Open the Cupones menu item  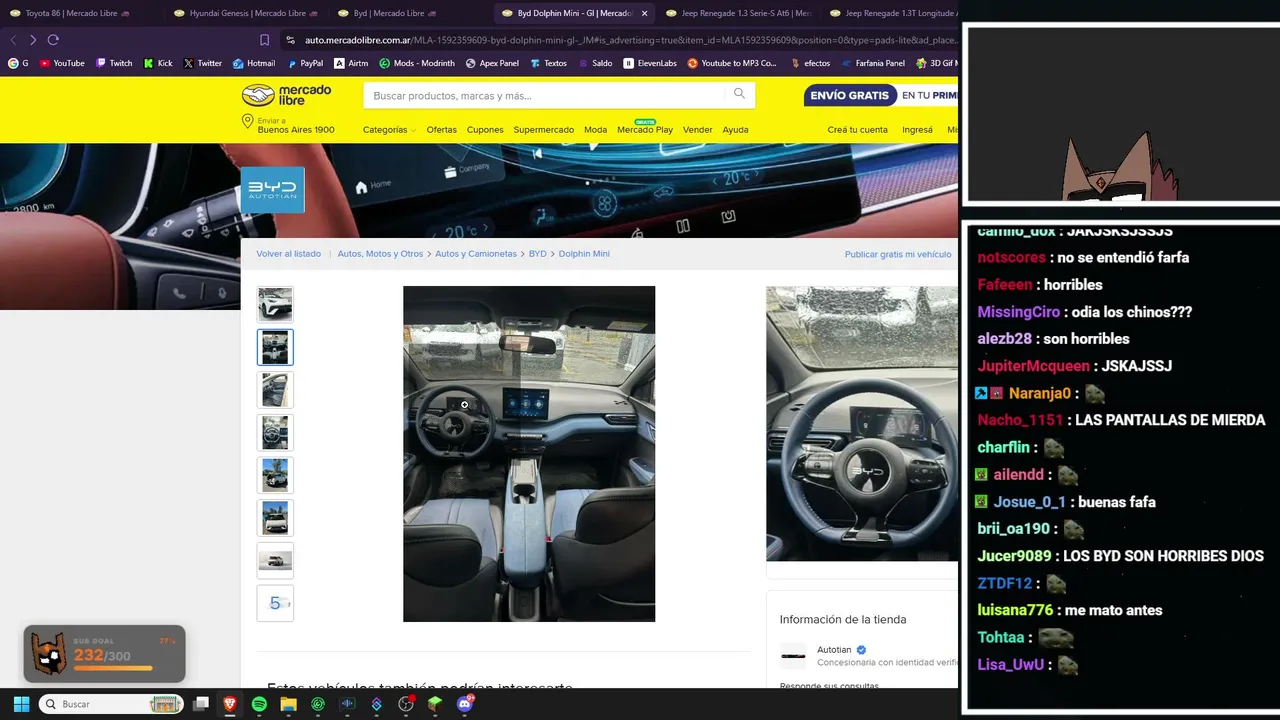pos(485,130)
